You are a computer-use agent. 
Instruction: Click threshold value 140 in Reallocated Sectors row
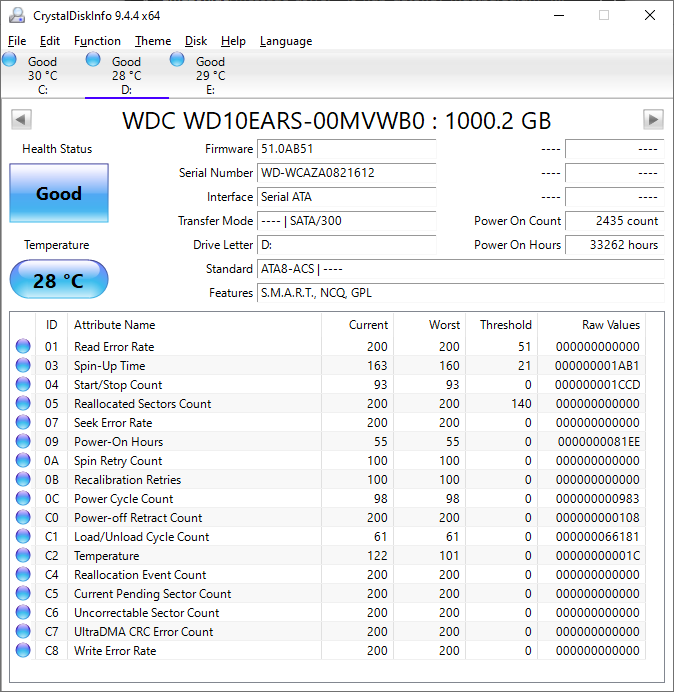click(x=521, y=403)
